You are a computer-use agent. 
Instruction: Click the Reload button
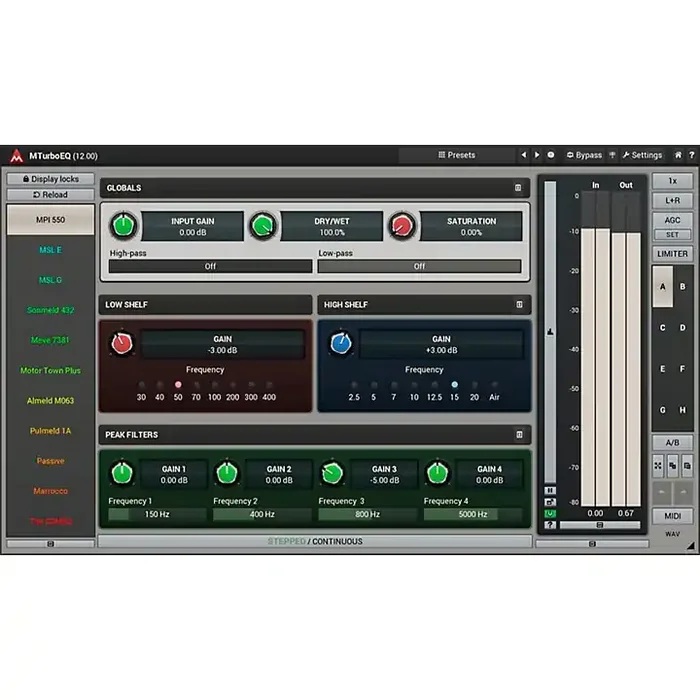[50, 195]
